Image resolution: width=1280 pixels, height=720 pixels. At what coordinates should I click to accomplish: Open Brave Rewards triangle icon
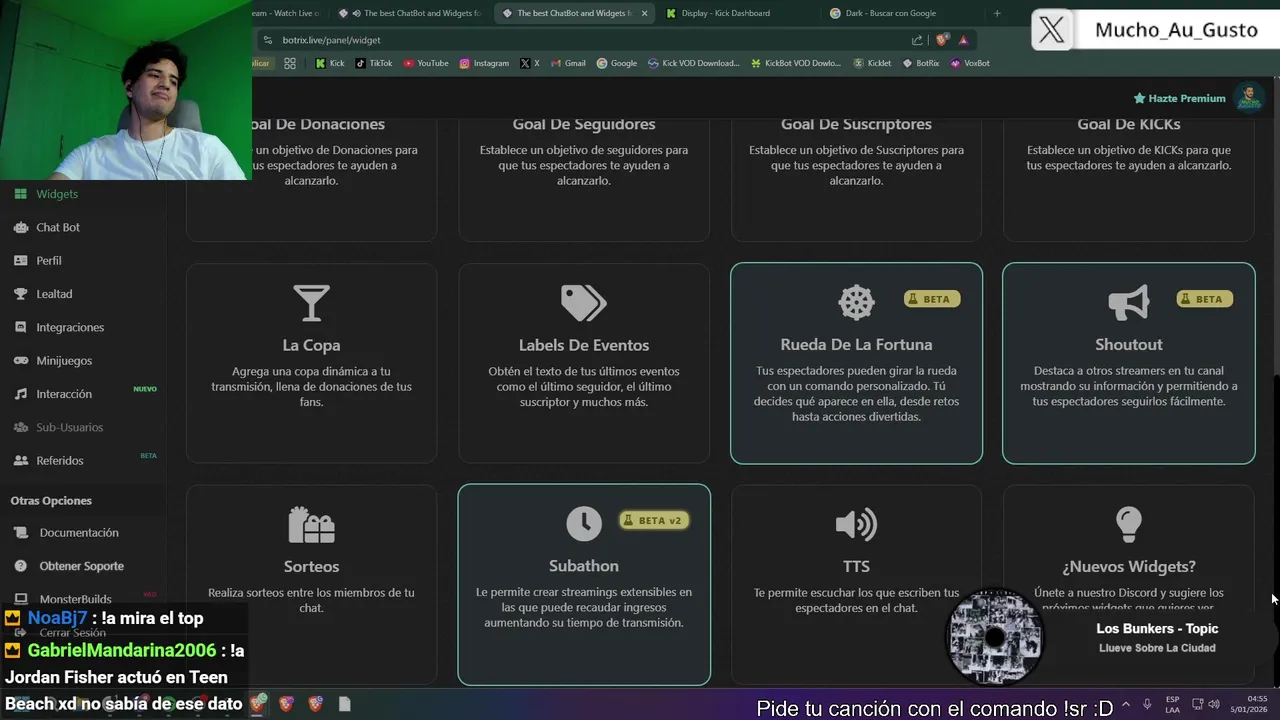(963, 40)
